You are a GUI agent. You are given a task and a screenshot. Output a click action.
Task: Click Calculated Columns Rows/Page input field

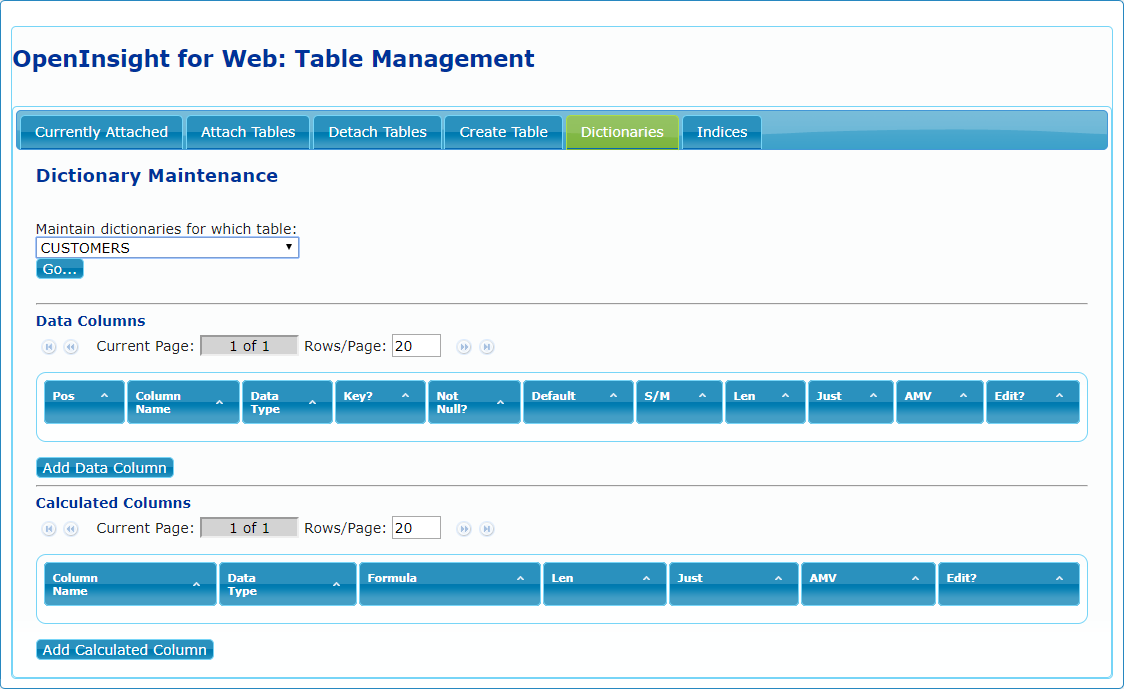click(x=416, y=528)
